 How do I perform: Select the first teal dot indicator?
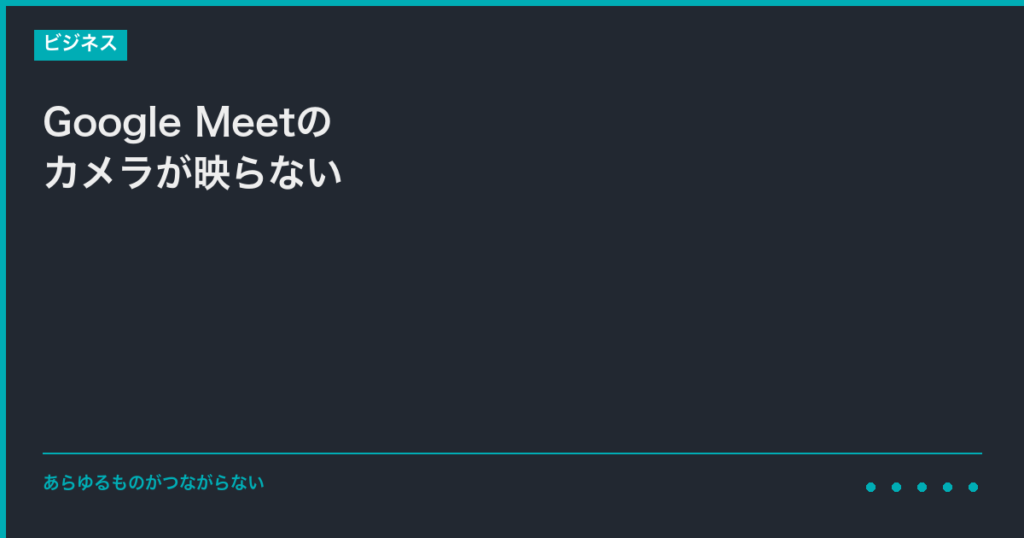870,487
